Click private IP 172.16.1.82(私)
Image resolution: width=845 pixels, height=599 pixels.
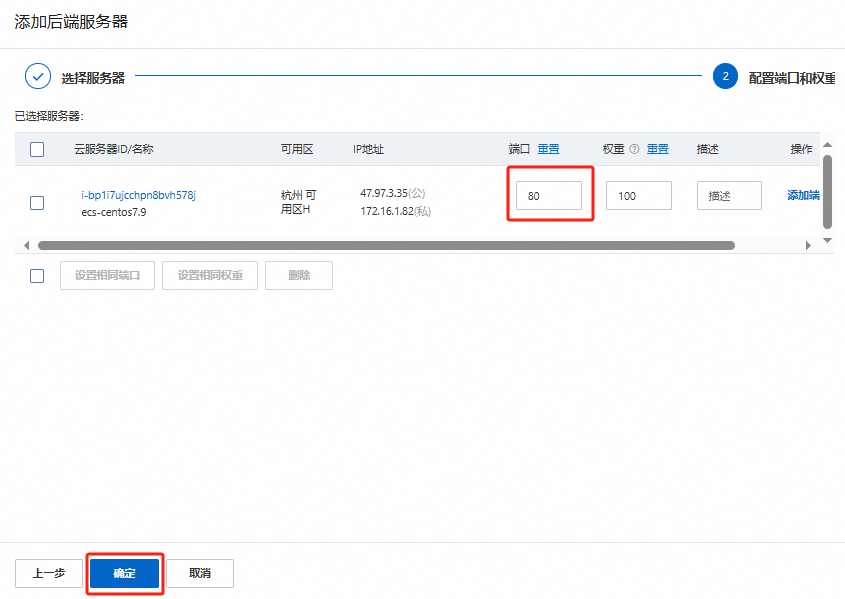396,211
